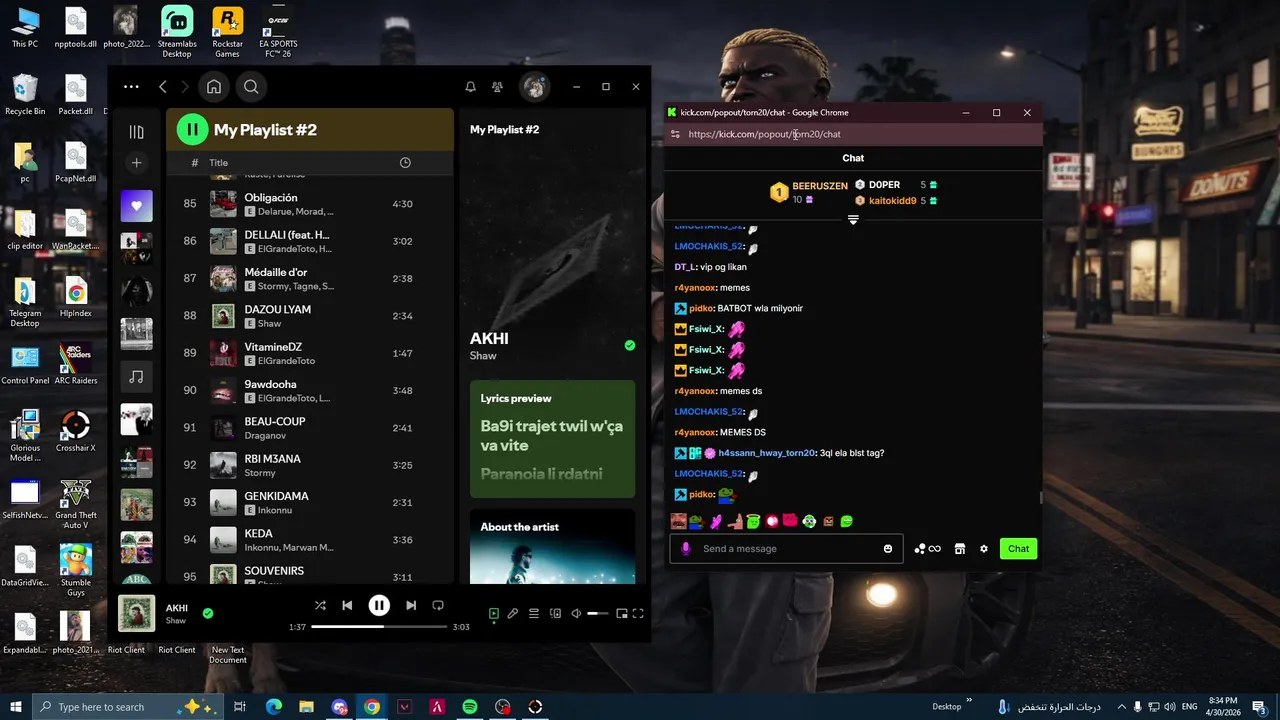Pause the playlist with the green header button
The image size is (1280, 720).
pos(192,129)
